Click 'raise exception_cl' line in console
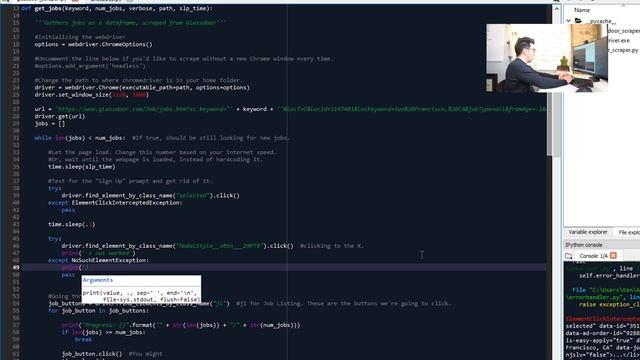 tap(609, 304)
